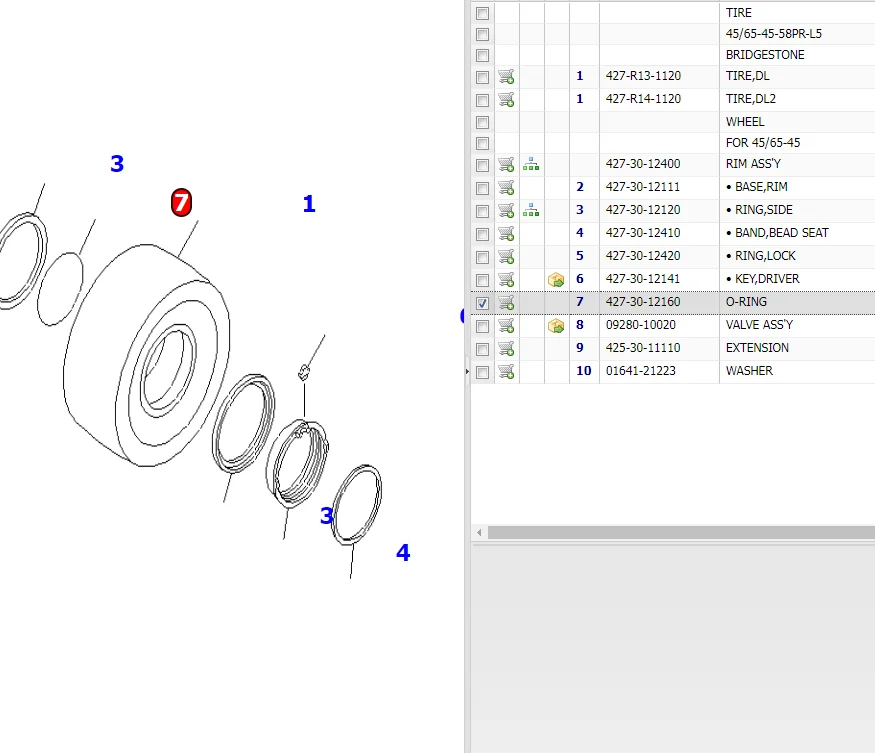Add BASE,RIM 427-30-12111 to cart
This screenshot has height=753, width=875.
[506, 188]
